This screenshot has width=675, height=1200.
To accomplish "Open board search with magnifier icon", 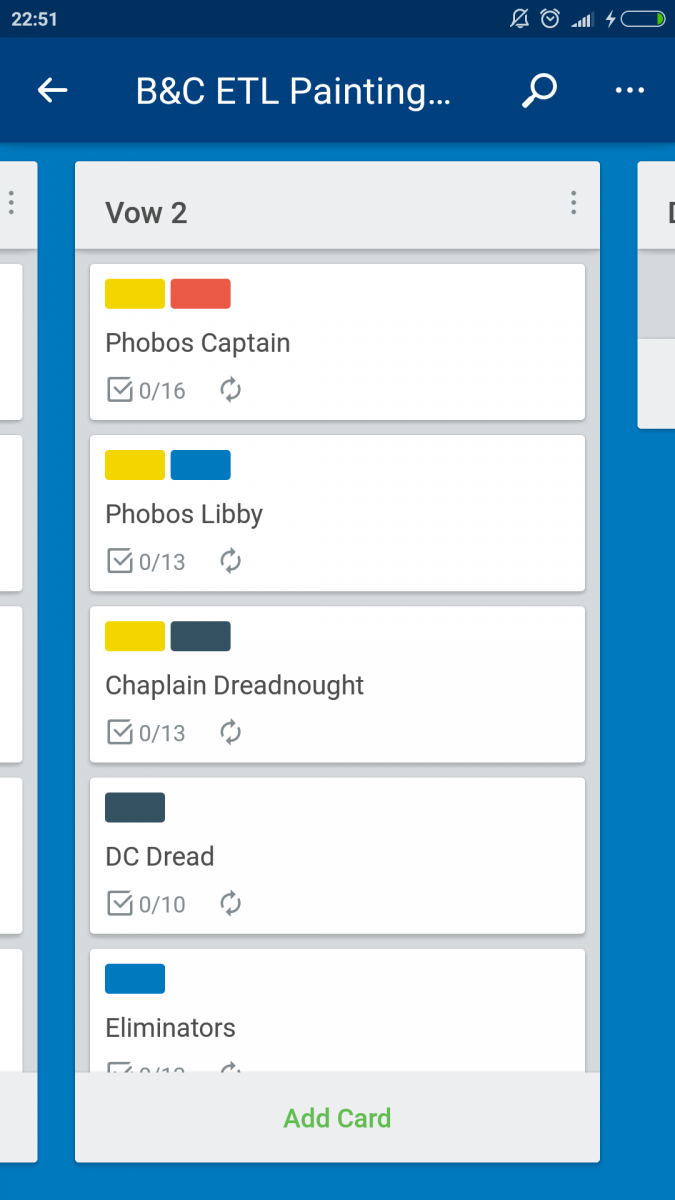I will [x=539, y=91].
